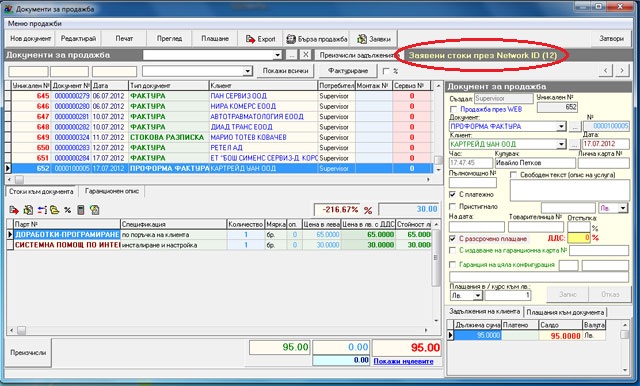640x386 pixels.
Task: Click the Печат button
Action: point(124,39)
